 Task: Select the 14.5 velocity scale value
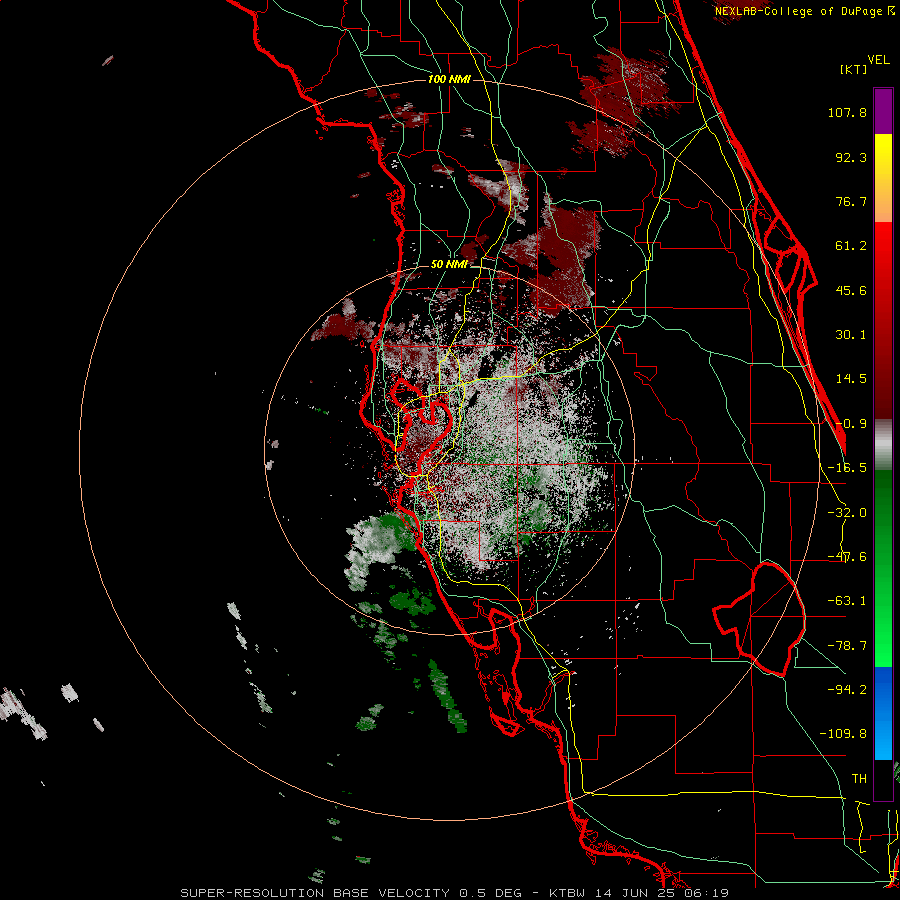pyautogui.click(x=851, y=379)
